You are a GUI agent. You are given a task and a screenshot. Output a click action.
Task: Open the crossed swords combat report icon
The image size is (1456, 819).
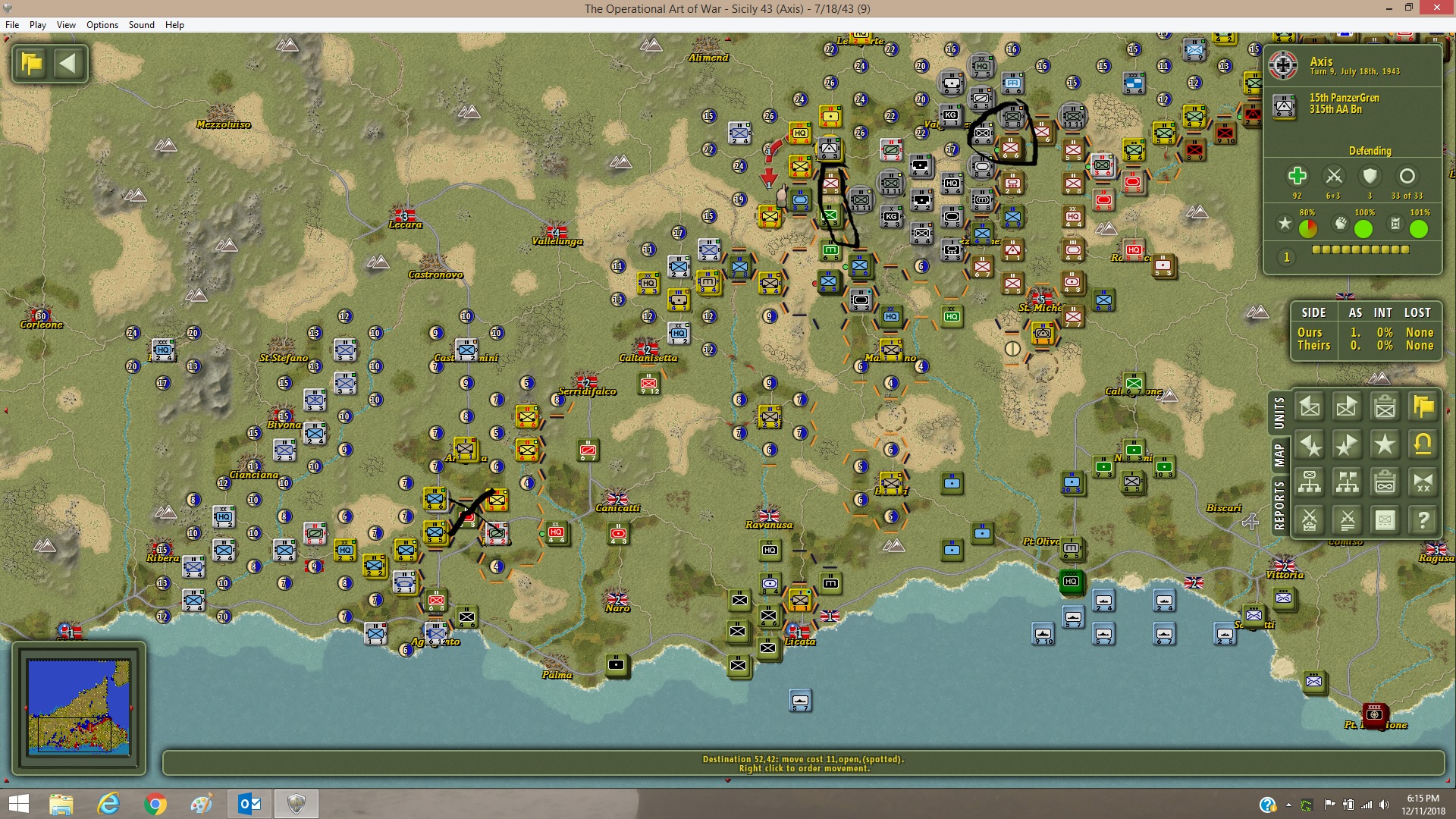1347,520
